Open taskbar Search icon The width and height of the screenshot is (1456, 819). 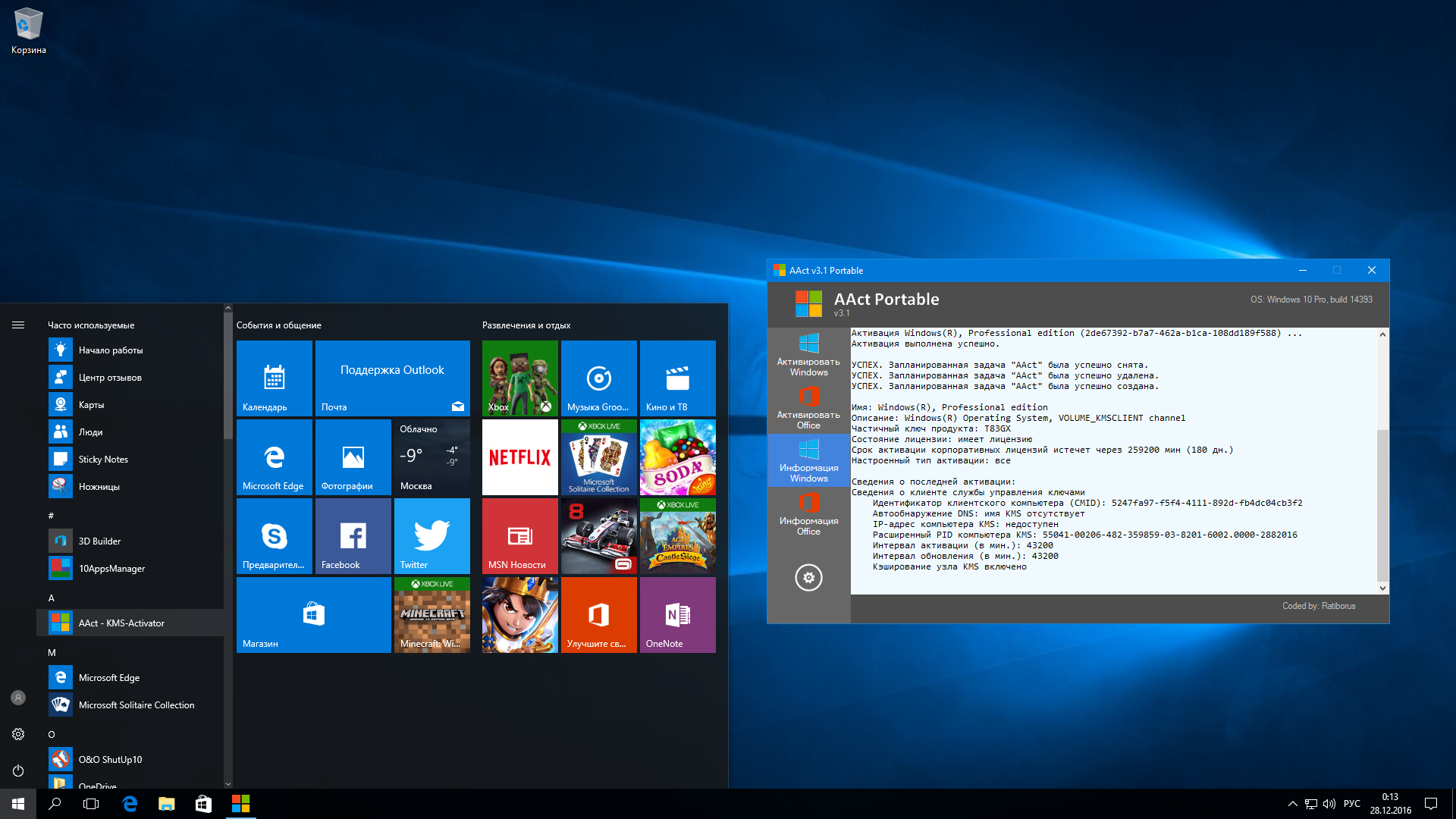point(55,804)
